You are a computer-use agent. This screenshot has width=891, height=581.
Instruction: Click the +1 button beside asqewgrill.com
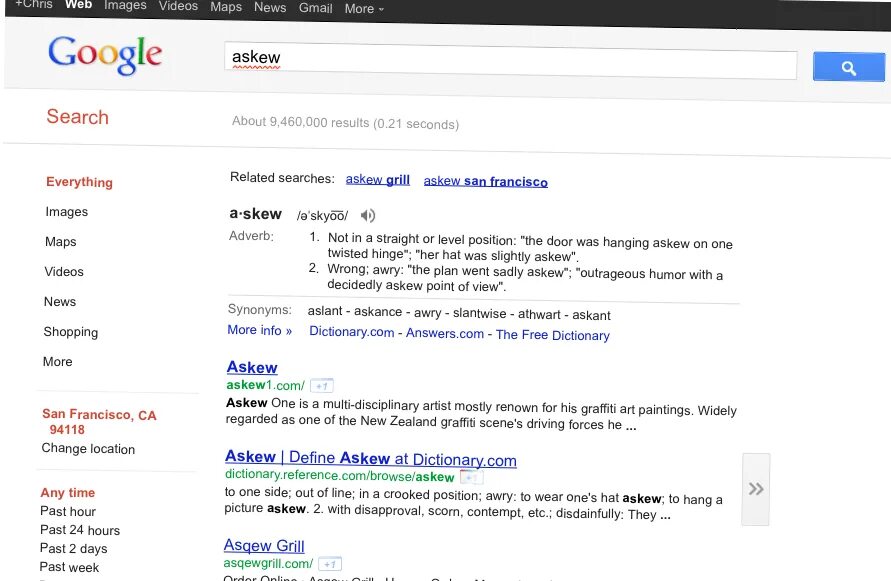330,564
